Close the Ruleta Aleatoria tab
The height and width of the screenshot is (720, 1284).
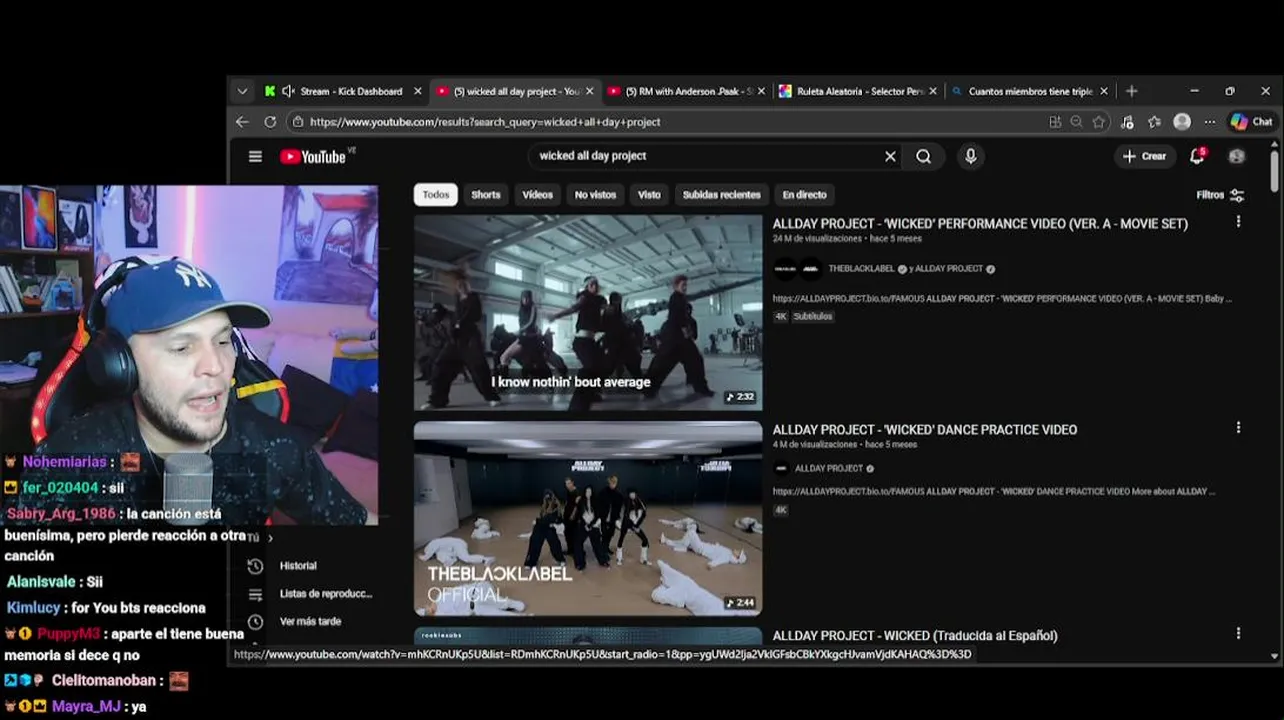[x=933, y=91]
